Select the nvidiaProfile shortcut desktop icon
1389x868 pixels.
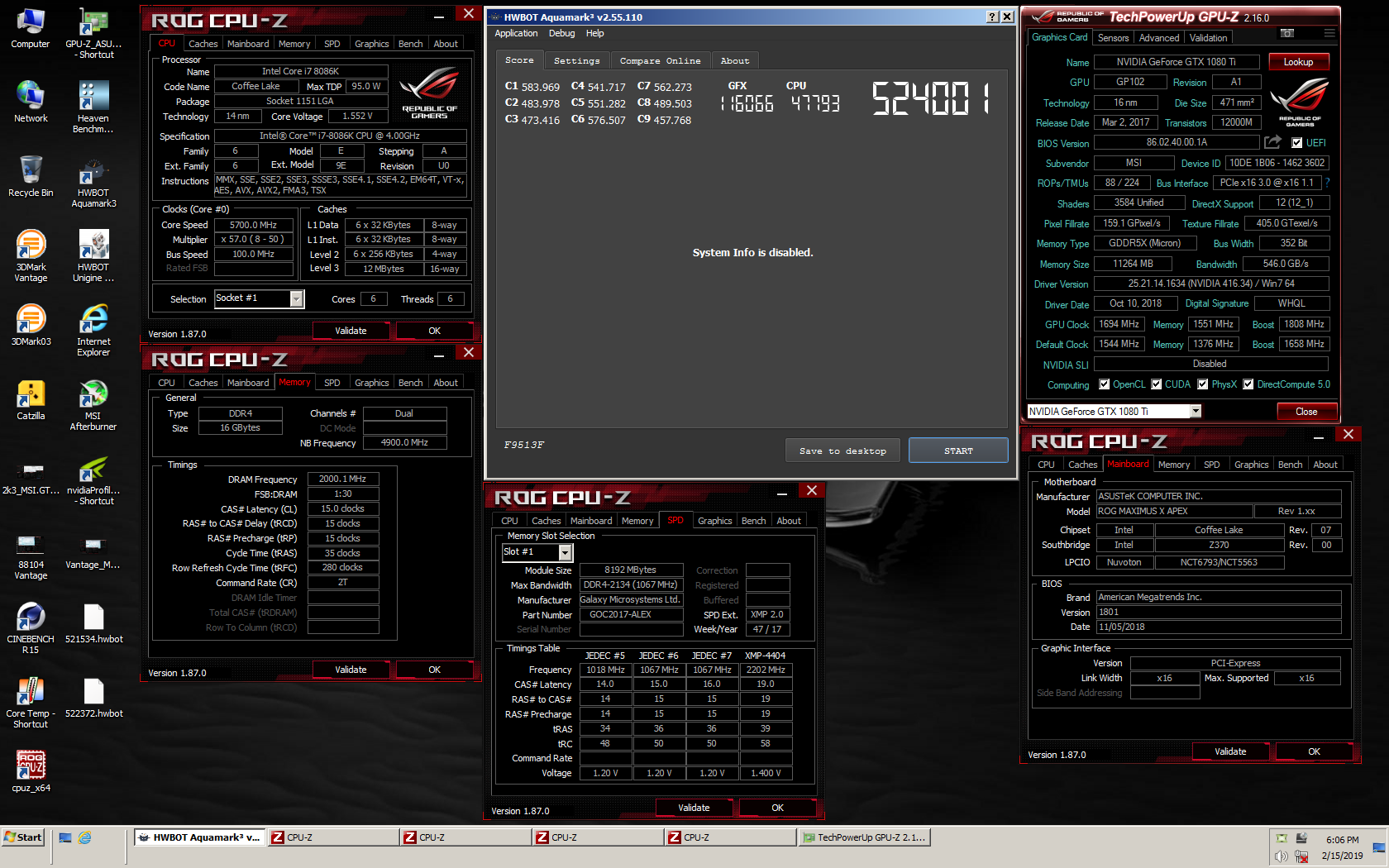coord(93,479)
